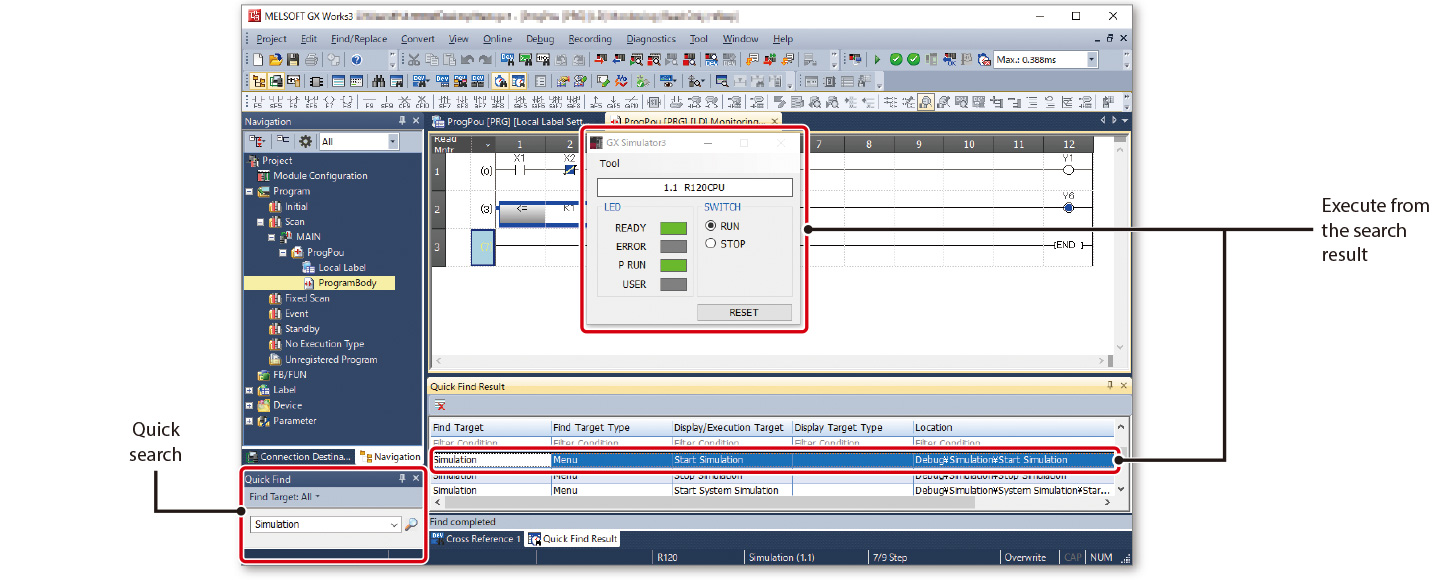Open the Debug menu
This screenshot has height=580, width=1440.
pos(540,39)
